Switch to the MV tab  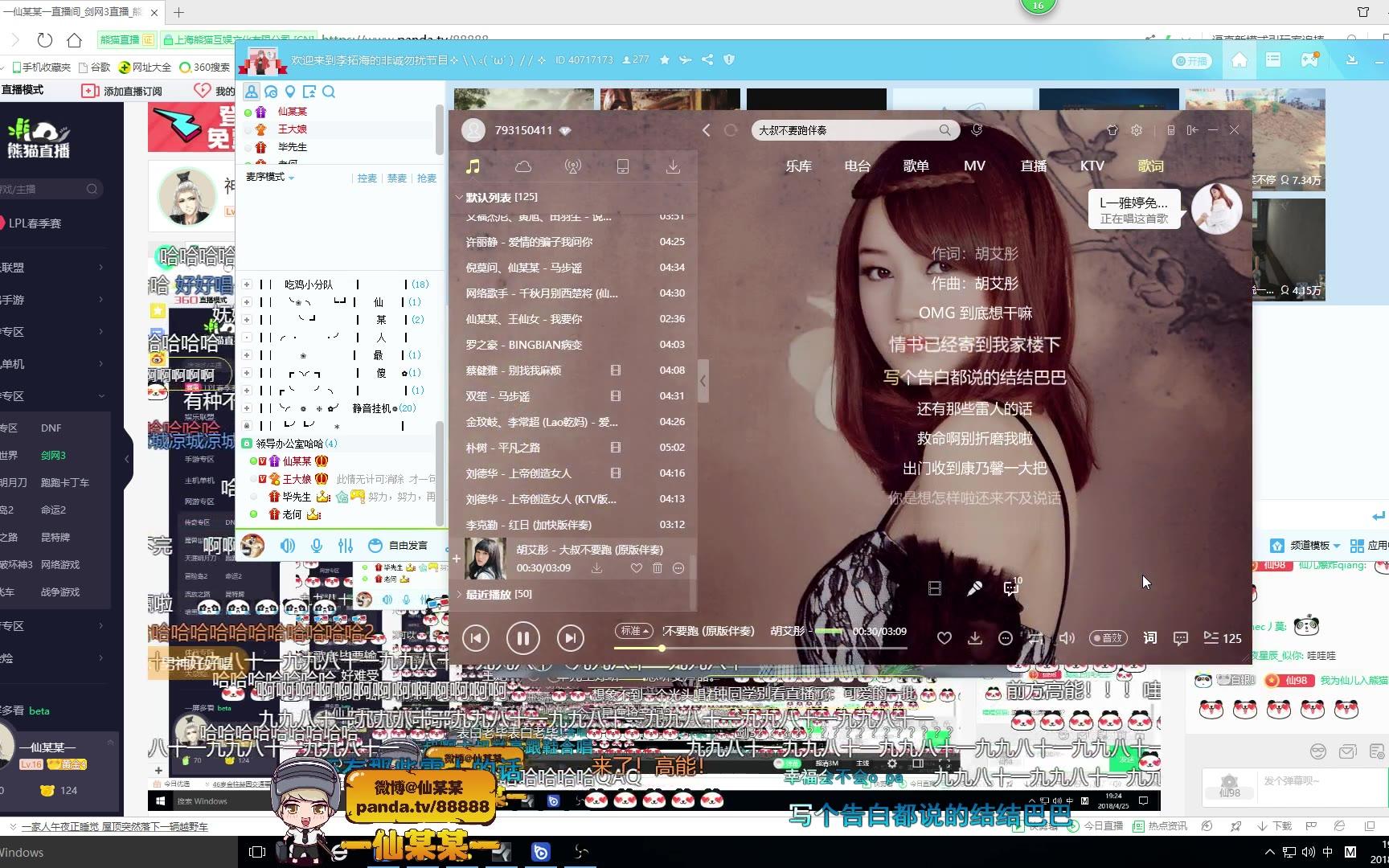click(x=974, y=166)
